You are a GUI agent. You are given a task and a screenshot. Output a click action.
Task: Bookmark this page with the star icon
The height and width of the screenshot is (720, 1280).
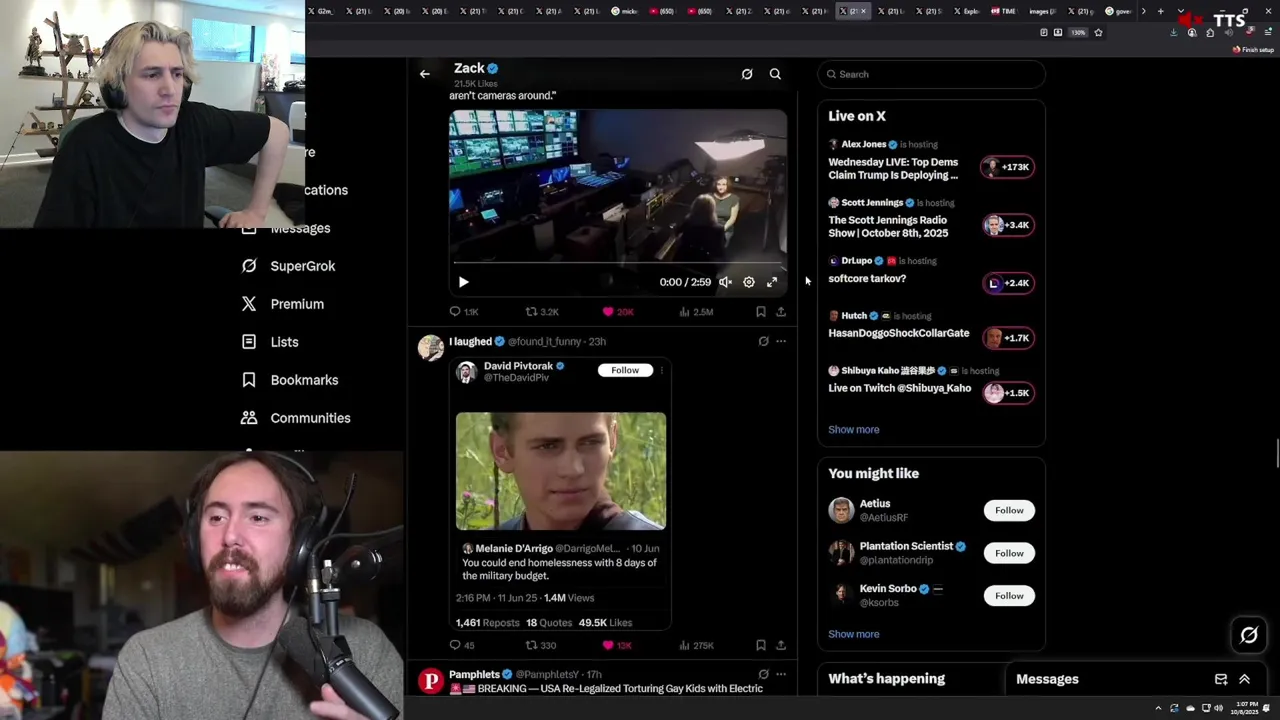(1098, 32)
